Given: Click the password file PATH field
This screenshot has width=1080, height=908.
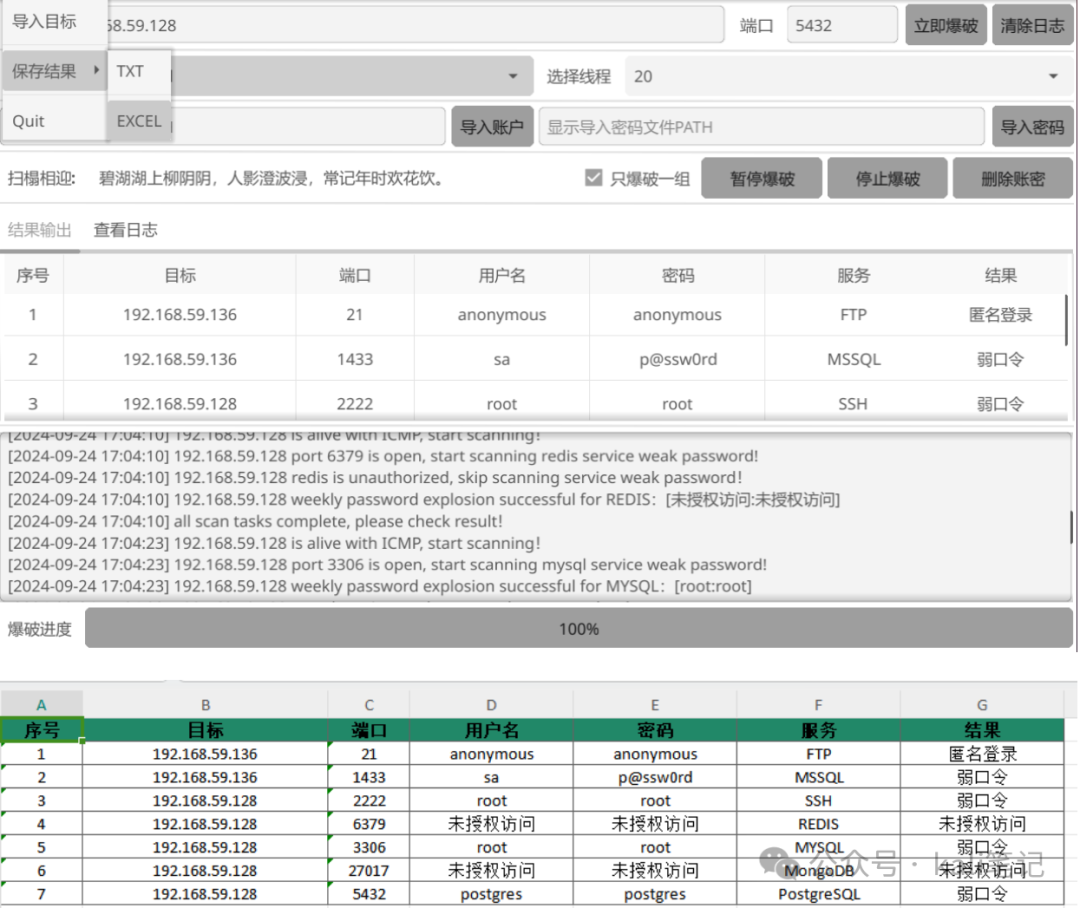Looking at the screenshot, I should click(761, 127).
